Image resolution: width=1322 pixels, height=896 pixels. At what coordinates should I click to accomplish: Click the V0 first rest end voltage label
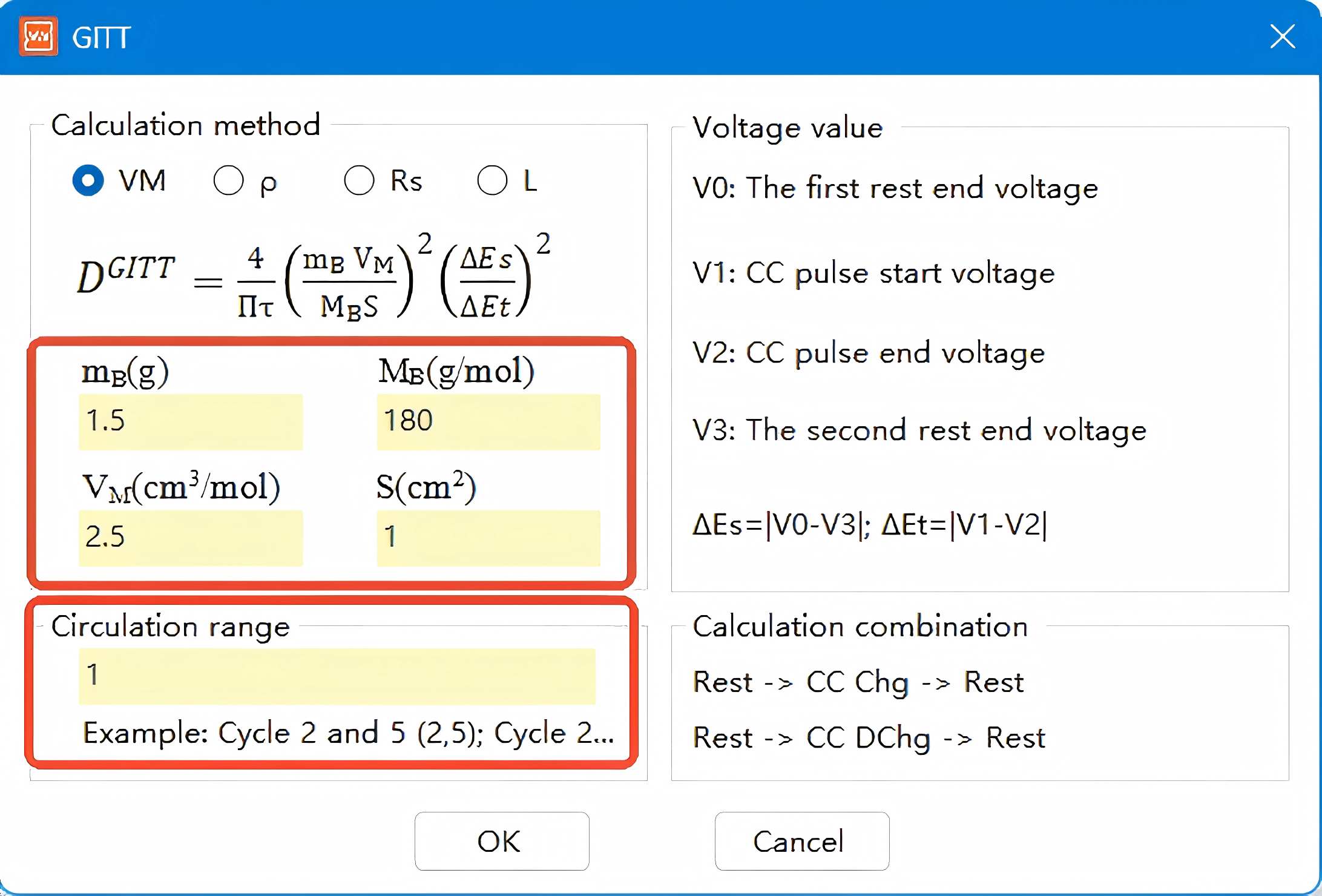(895, 188)
